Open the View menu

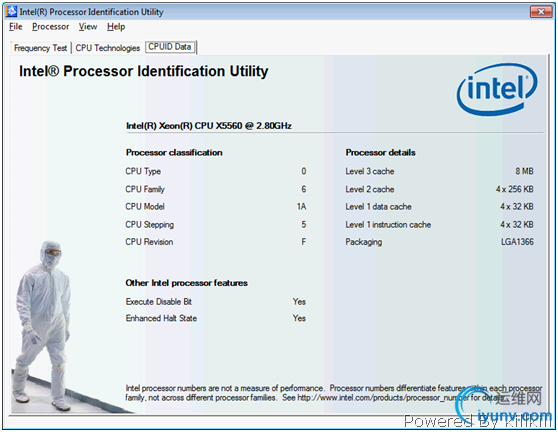(x=88, y=27)
